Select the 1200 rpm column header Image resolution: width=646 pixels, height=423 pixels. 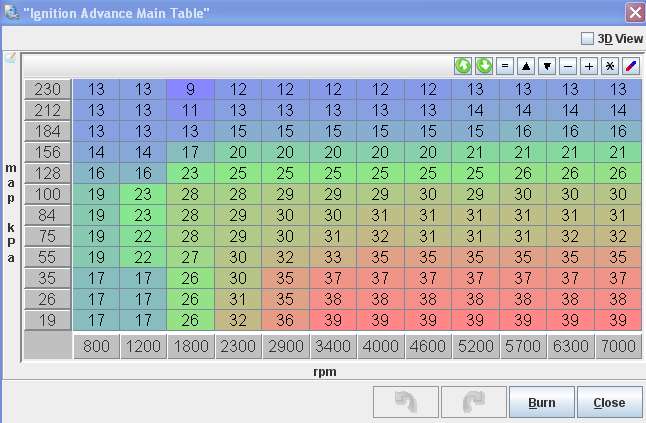(x=143, y=346)
